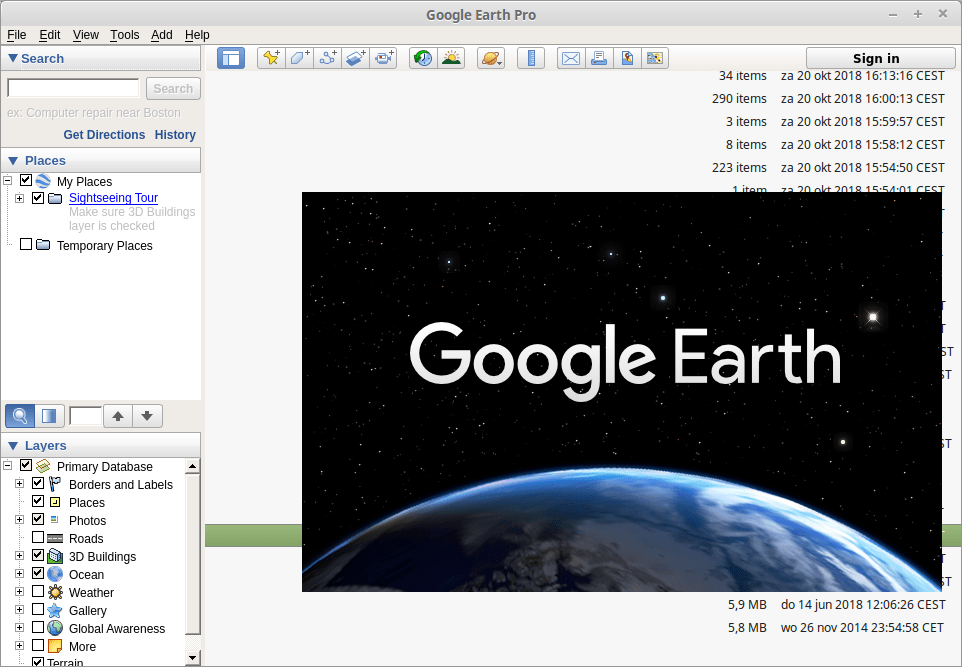The height and width of the screenshot is (667, 962).
Task: Click the My Places globe icon
Action: point(43,181)
